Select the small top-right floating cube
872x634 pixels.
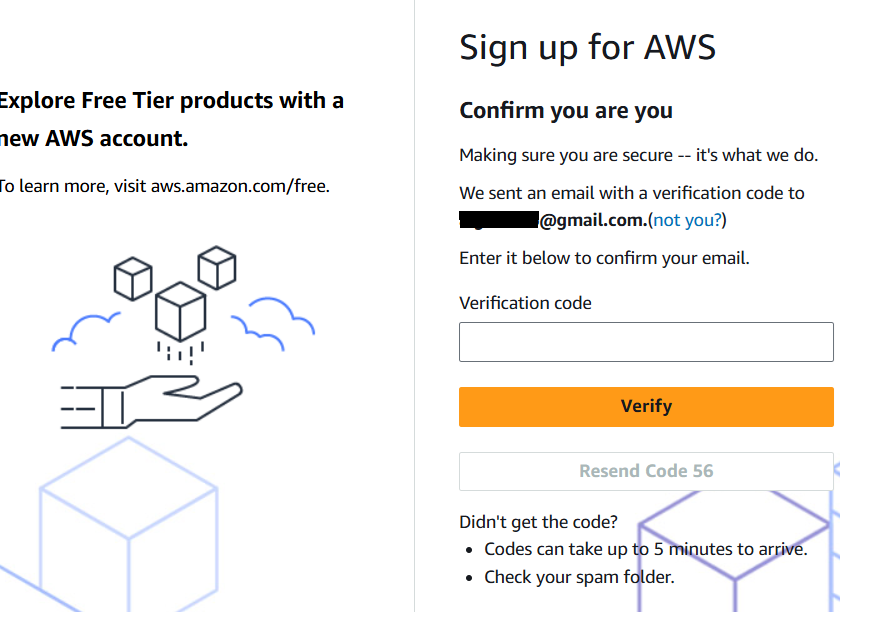(216, 267)
